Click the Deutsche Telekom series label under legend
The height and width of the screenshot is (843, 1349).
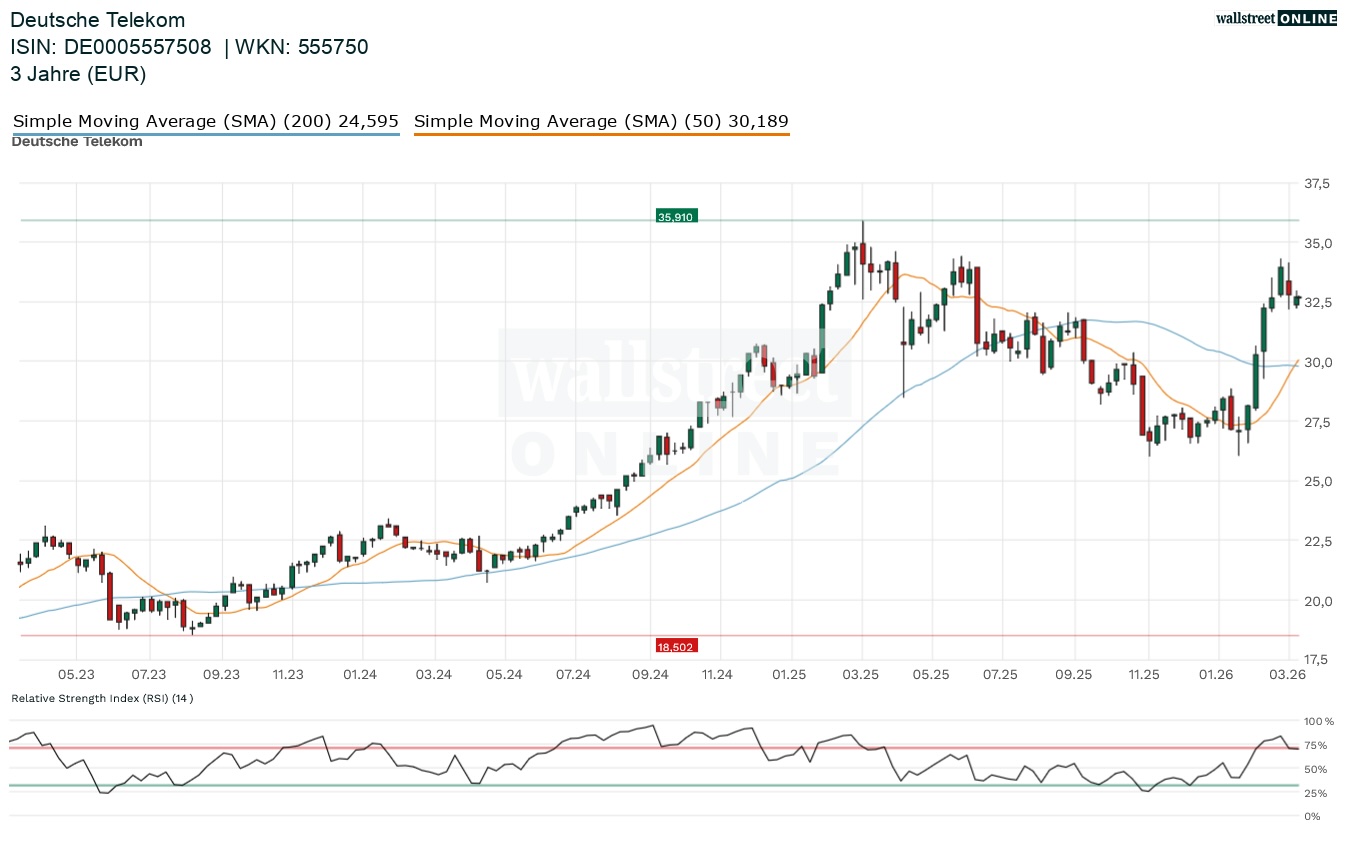[x=77, y=142]
